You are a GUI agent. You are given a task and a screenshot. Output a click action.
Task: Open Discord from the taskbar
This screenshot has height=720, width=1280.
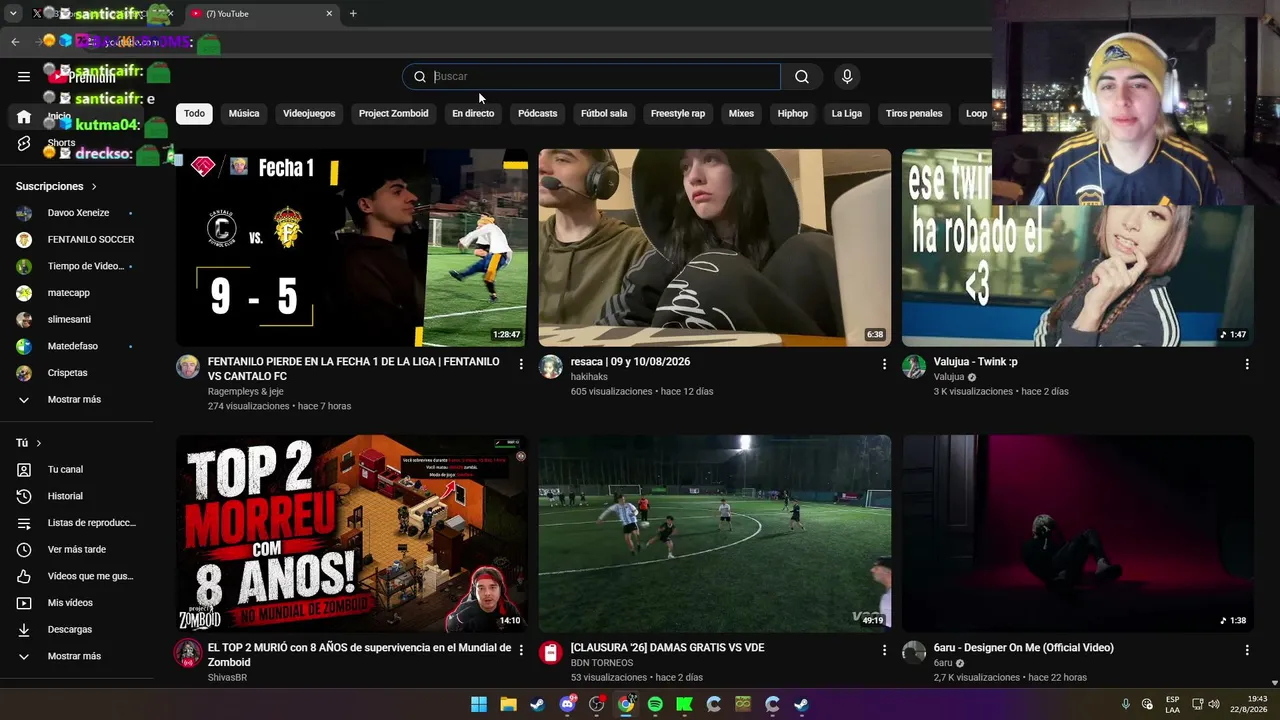click(567, 704)
